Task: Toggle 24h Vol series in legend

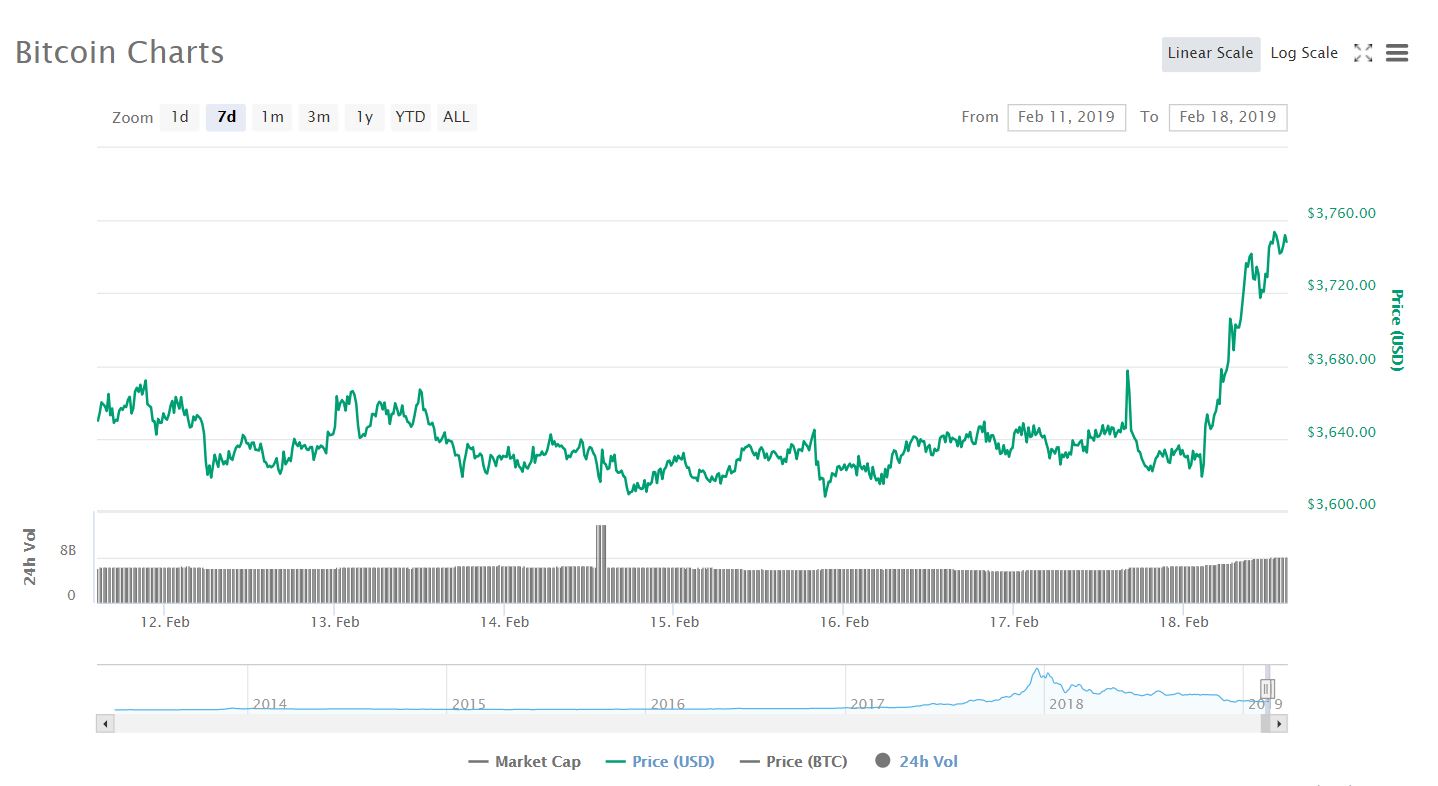Action: [x=917, y=762]
